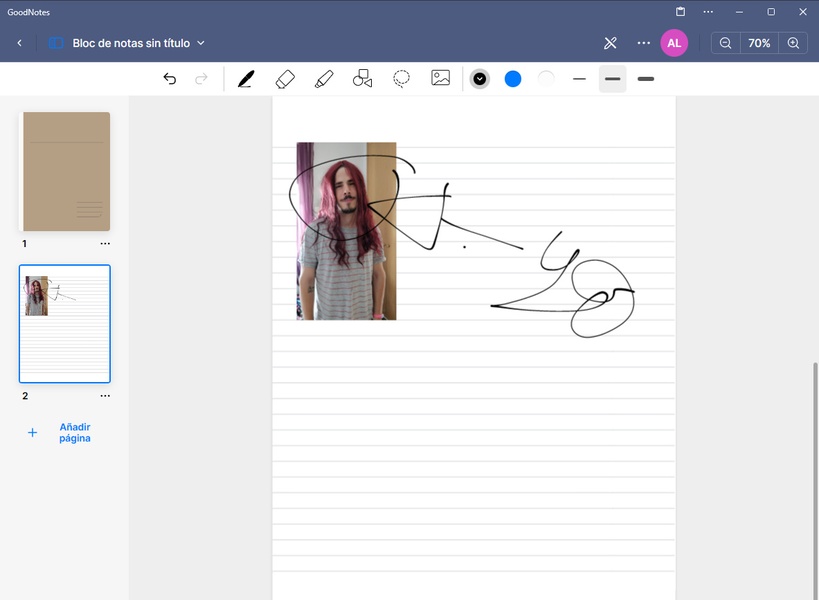
Task: Select the Eraser tool
Action: coord(285,79)
